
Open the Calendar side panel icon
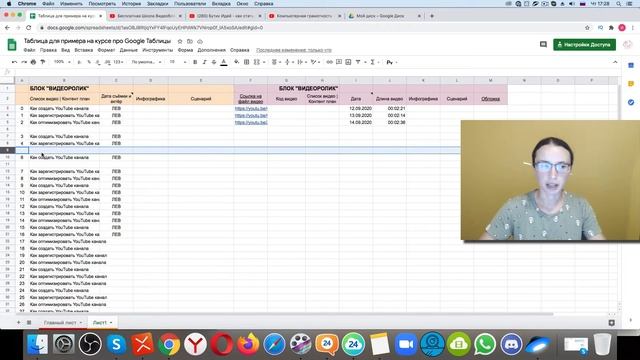click(631, 65)
